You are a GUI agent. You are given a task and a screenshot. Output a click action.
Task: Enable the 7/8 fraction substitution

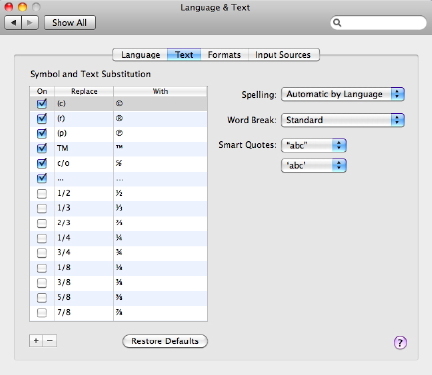pos(42,312)
